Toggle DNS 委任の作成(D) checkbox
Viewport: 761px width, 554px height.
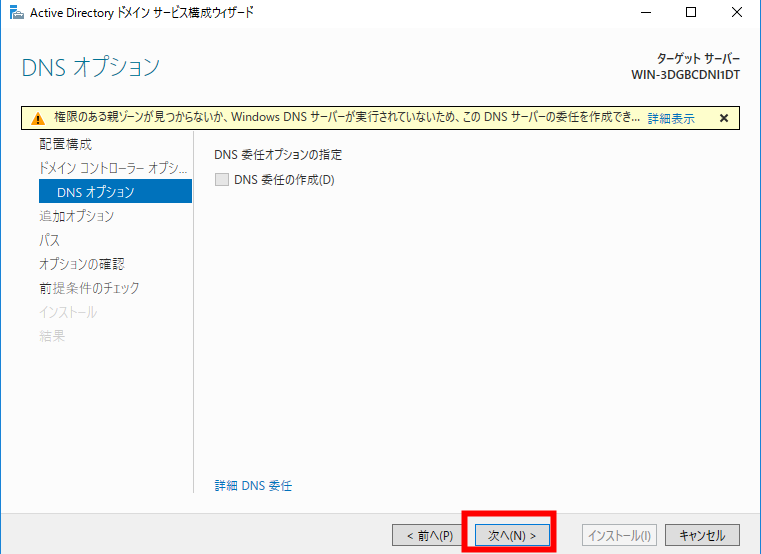point(222,180)
